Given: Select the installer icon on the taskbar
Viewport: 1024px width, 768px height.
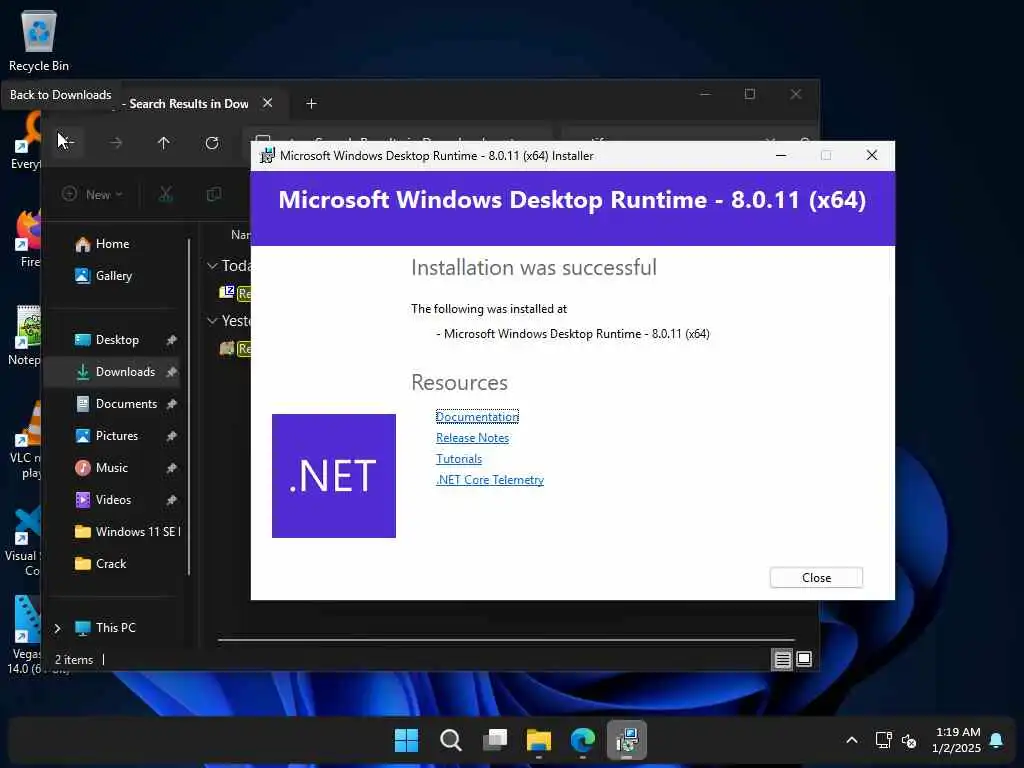Looking at the screenshot, I should tap(627, 740).
